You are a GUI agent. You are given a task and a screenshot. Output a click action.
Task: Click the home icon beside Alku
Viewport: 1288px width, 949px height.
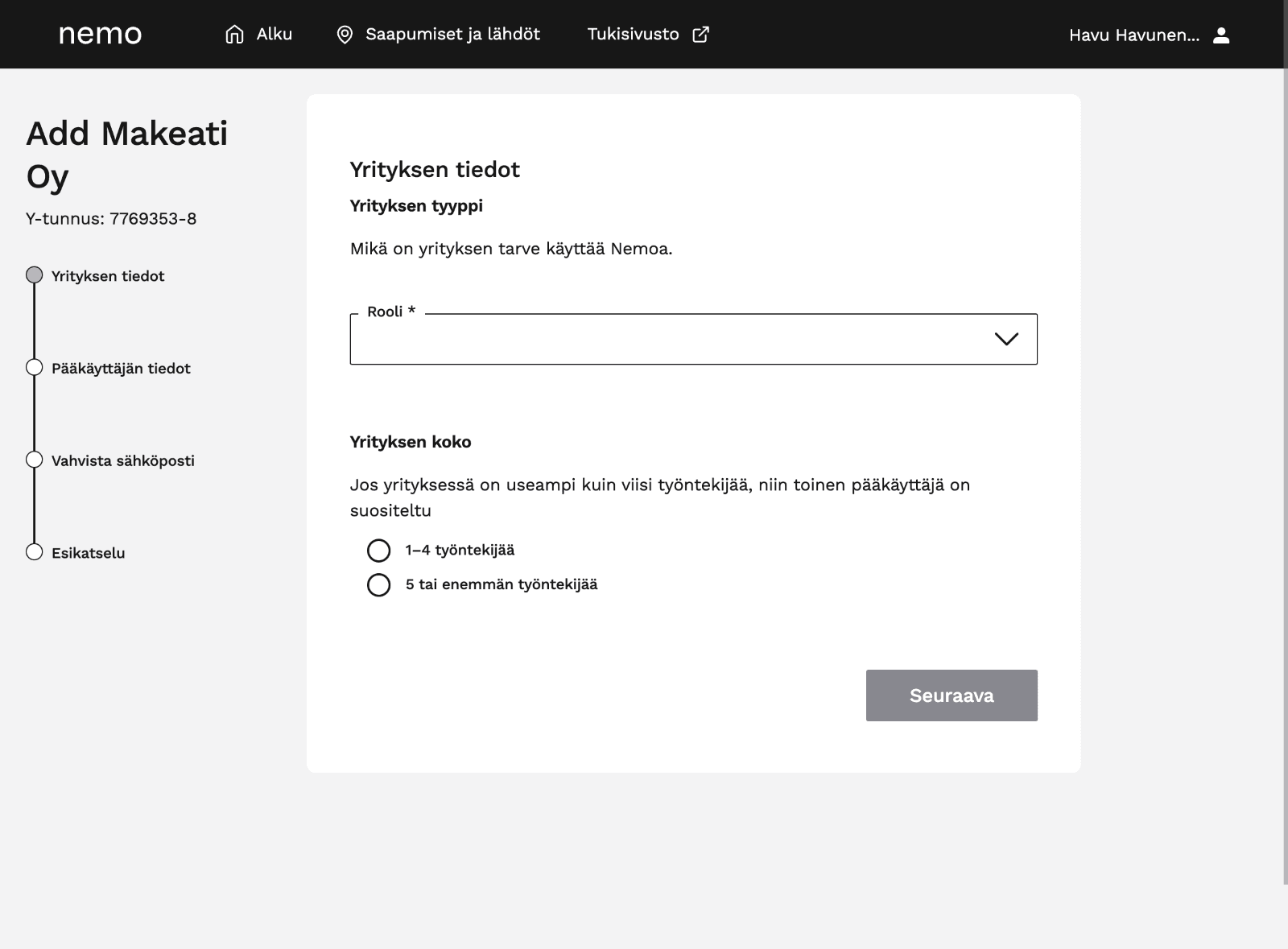coord(234,35)
